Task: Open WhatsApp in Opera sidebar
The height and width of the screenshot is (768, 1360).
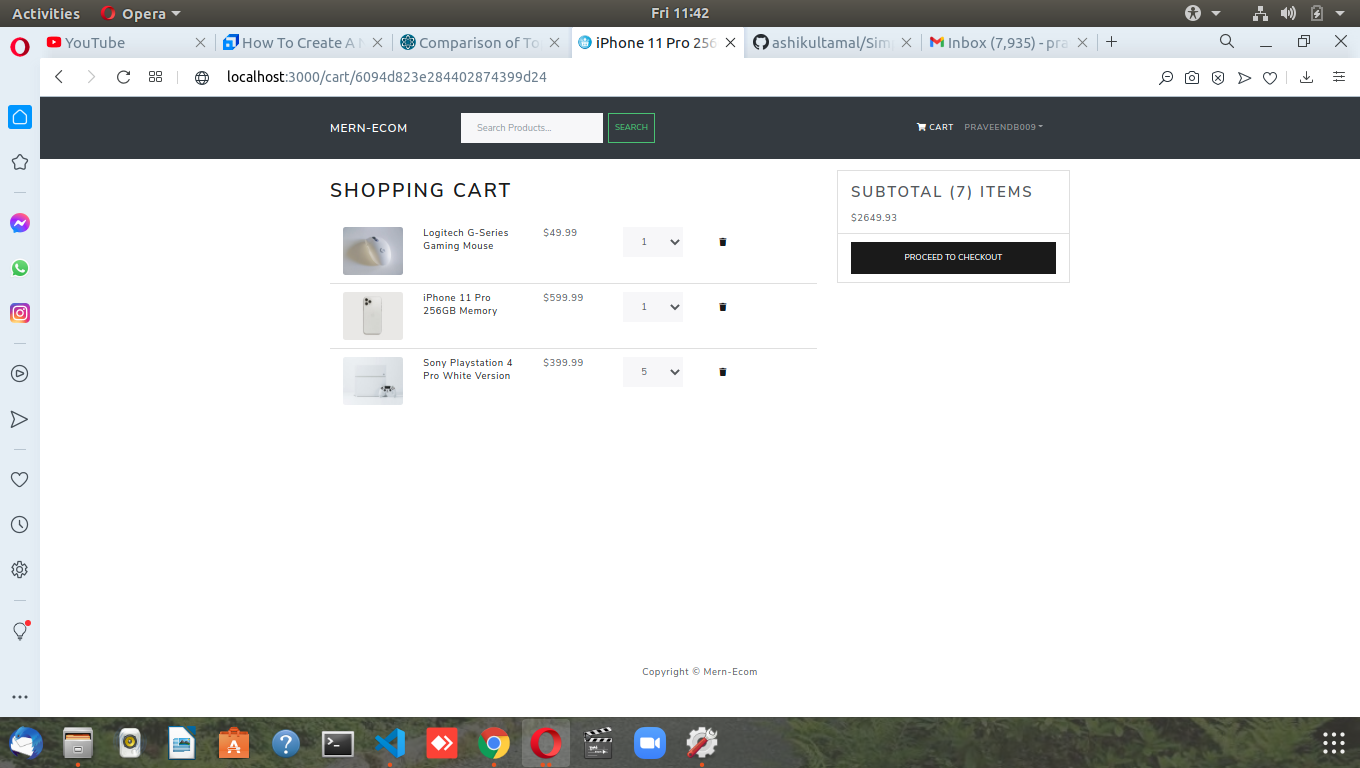Action: tap(19, 268)
